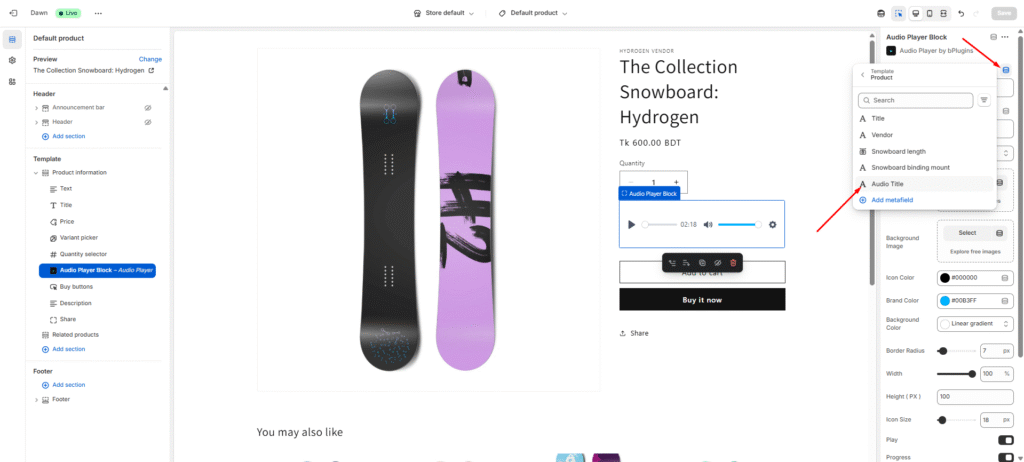
Task: Open the app embeds icon in sidebar
Action: pos(12,81)
